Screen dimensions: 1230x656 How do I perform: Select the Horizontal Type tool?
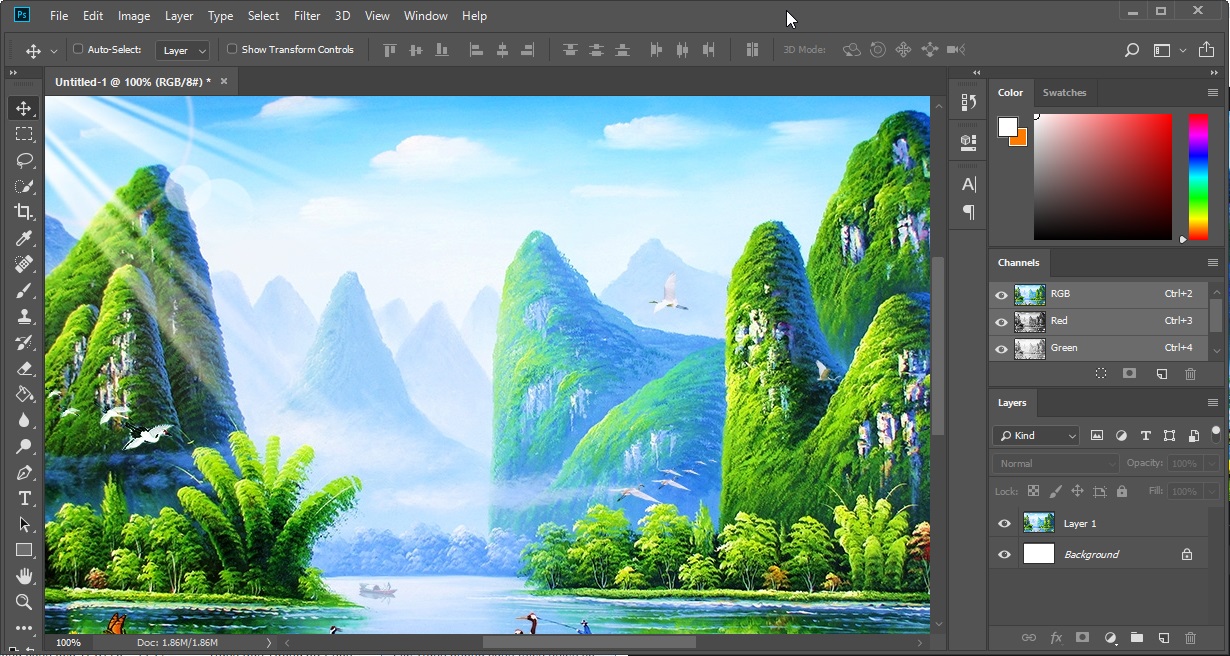(x=24, y=498)
